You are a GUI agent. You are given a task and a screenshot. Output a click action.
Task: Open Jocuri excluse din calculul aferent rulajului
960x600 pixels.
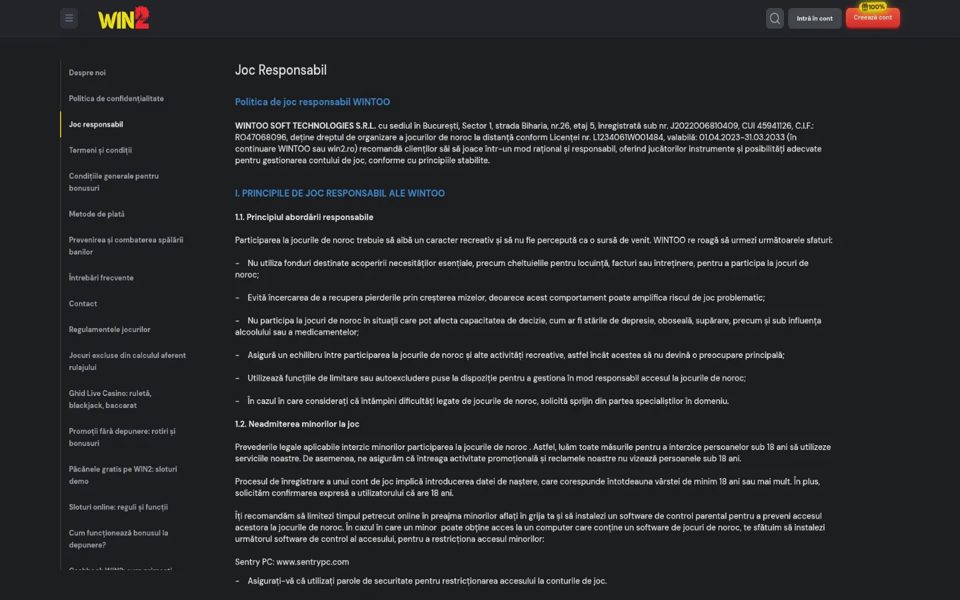point(127,361)
